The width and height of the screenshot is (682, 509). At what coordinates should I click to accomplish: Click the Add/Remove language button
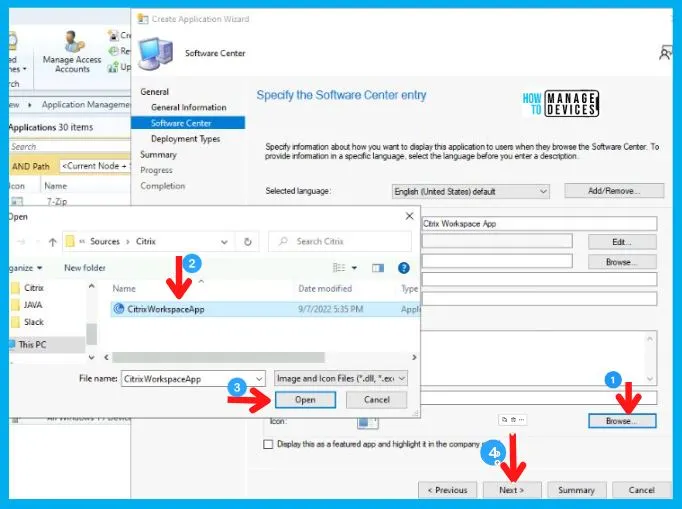coord(614,191)
